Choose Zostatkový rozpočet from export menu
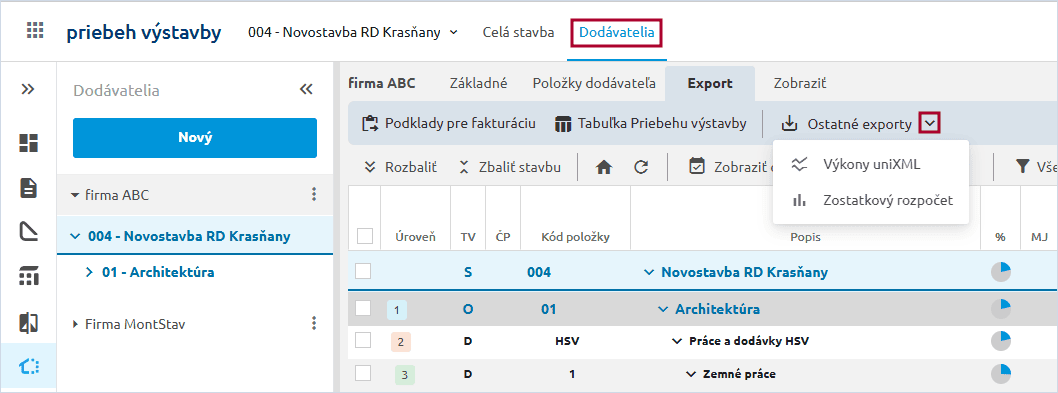 870,201
